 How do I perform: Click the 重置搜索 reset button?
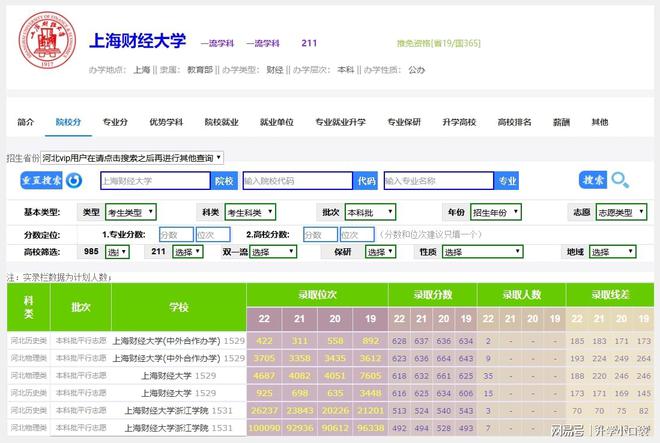pyautogui.click(x=41, y=180)
